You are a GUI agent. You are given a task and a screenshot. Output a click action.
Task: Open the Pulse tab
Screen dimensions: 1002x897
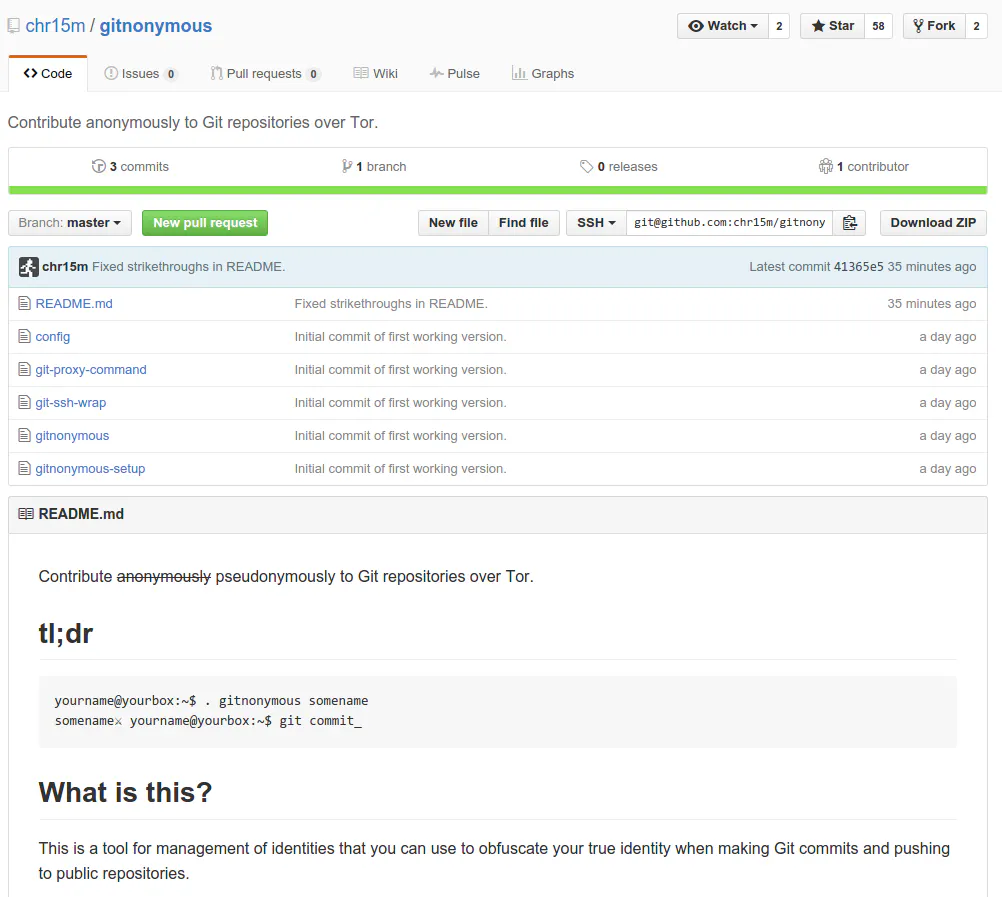(454, 73)
